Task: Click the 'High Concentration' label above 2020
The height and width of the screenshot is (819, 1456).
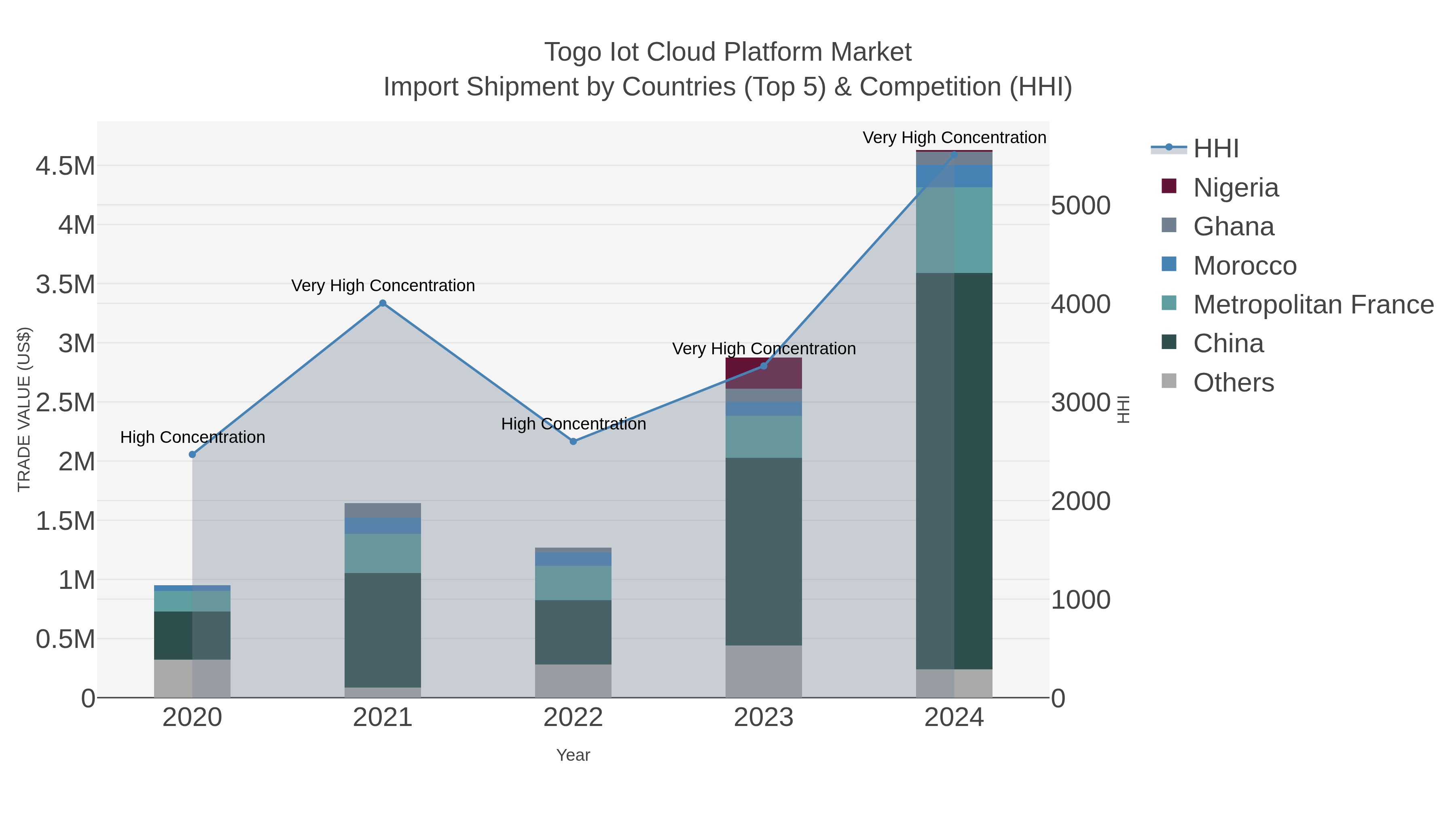Action: tap(193, 438)
